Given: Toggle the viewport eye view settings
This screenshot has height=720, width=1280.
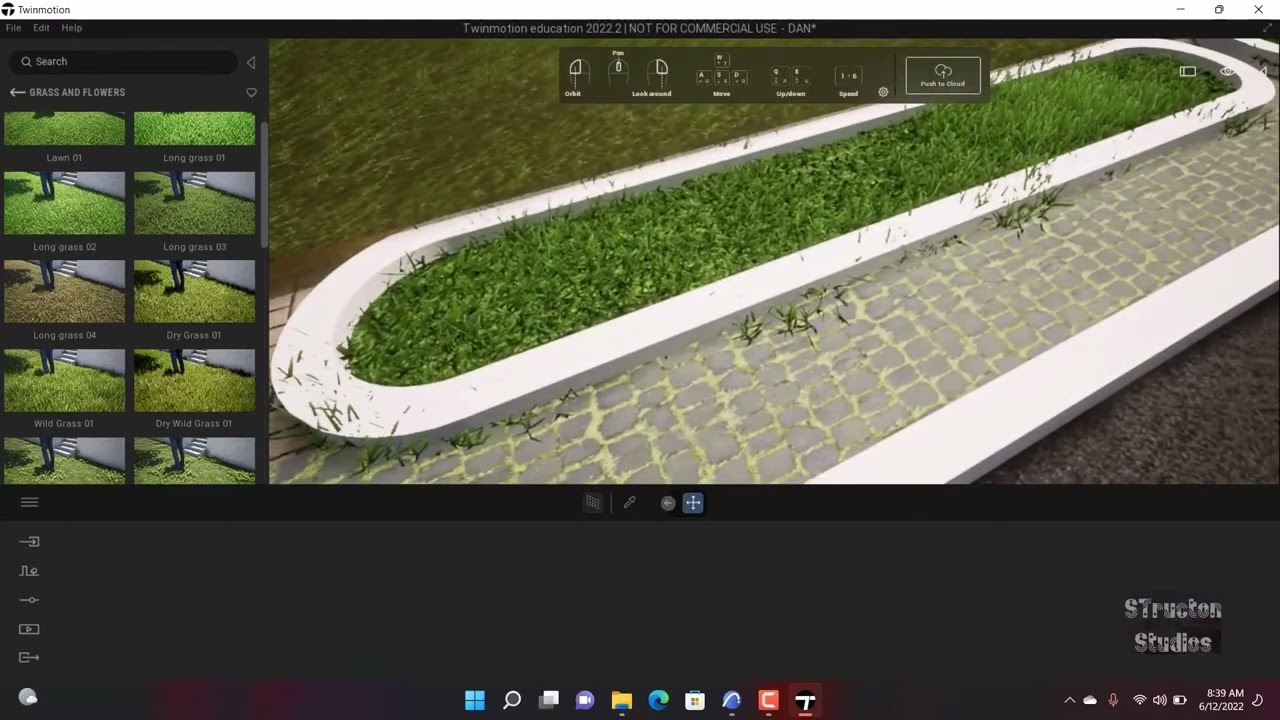Looking at the screenshot, I should (x=1227, y=71).
